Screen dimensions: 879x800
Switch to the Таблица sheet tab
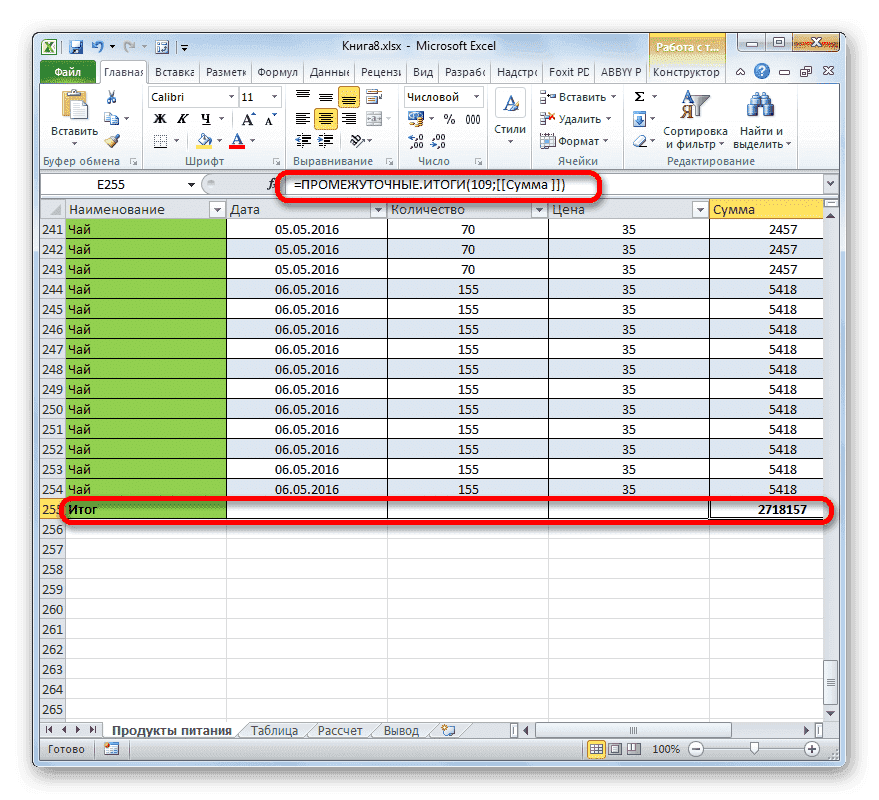[x=273, y=730]
